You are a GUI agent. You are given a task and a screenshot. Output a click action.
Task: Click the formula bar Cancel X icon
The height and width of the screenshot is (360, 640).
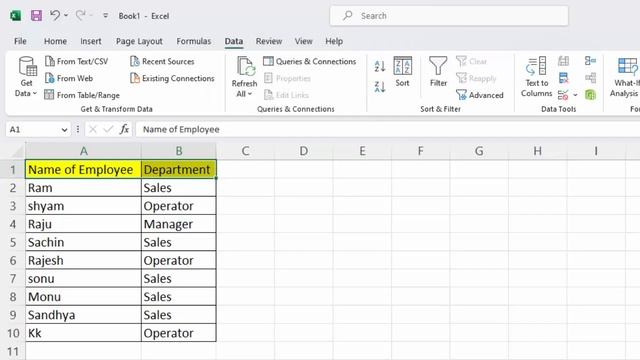[93, 129]
